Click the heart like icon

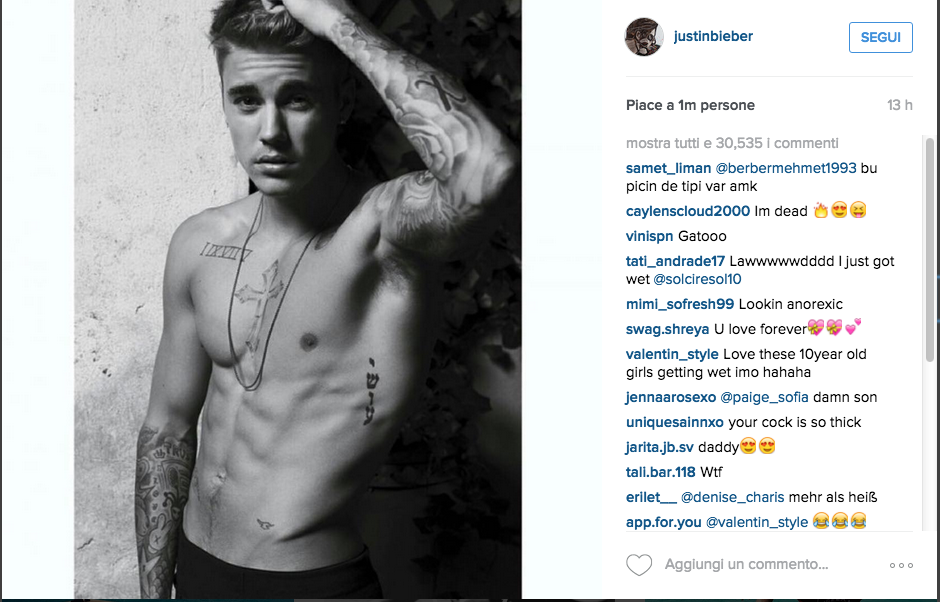tap(639, 565)
